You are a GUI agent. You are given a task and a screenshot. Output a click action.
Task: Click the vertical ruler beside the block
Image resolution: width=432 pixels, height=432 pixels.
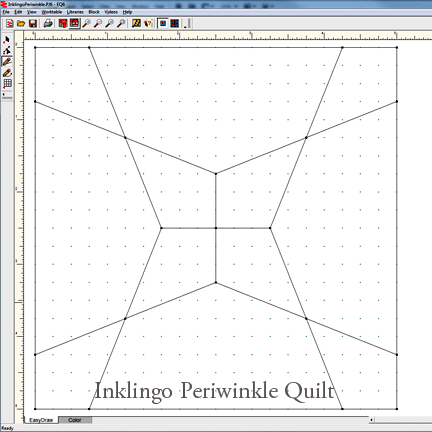tap(19, 228)
